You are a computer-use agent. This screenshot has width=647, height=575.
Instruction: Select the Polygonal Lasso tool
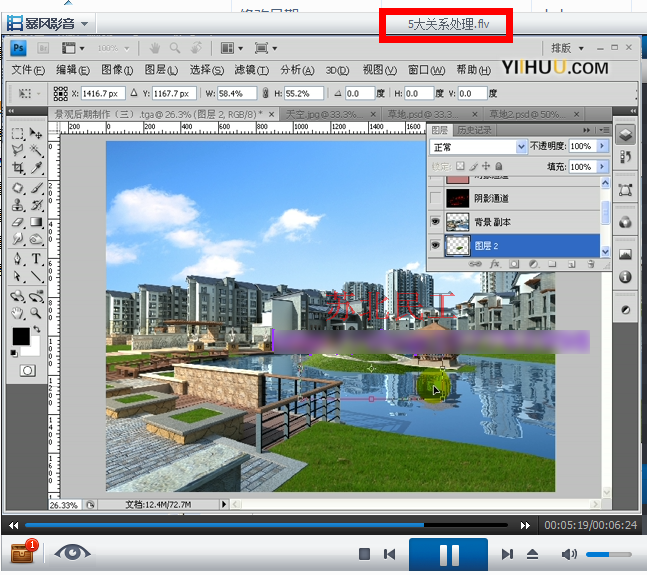tap(17, 151)
